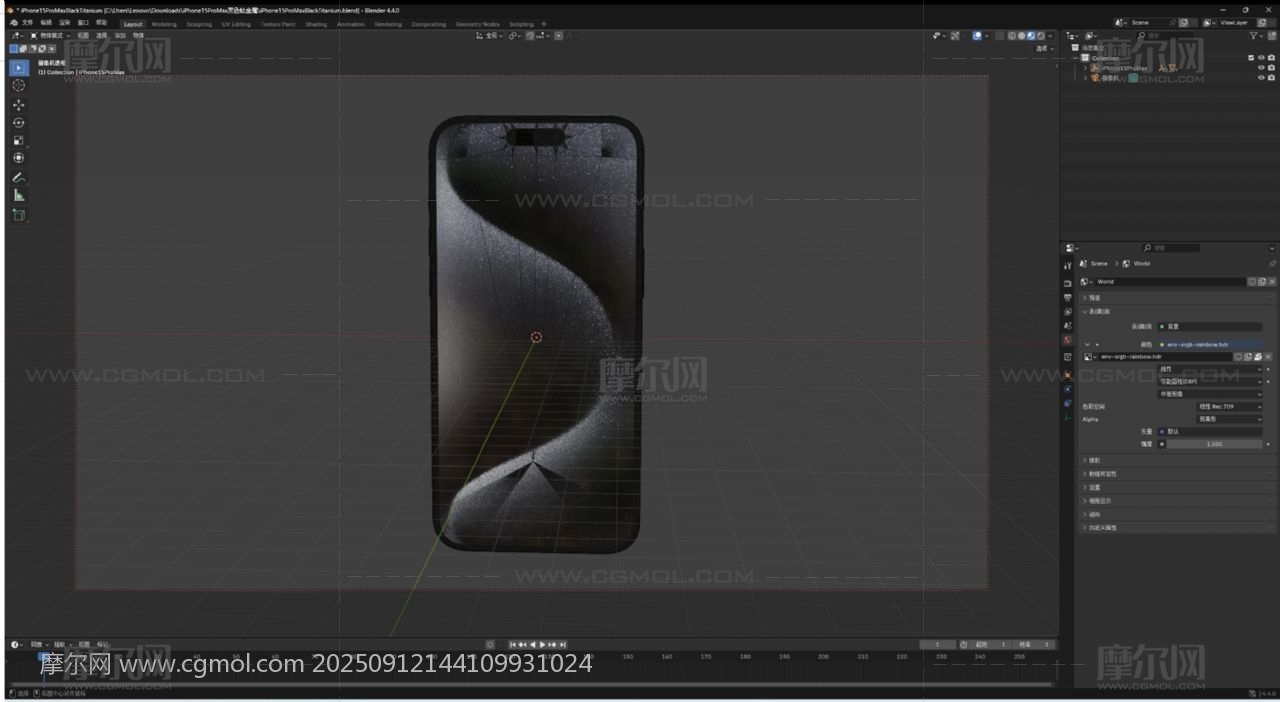The width and height of the screenshot is (1280, 702).
Task: Add a new workspace with plus button
Action: point(544,24)
